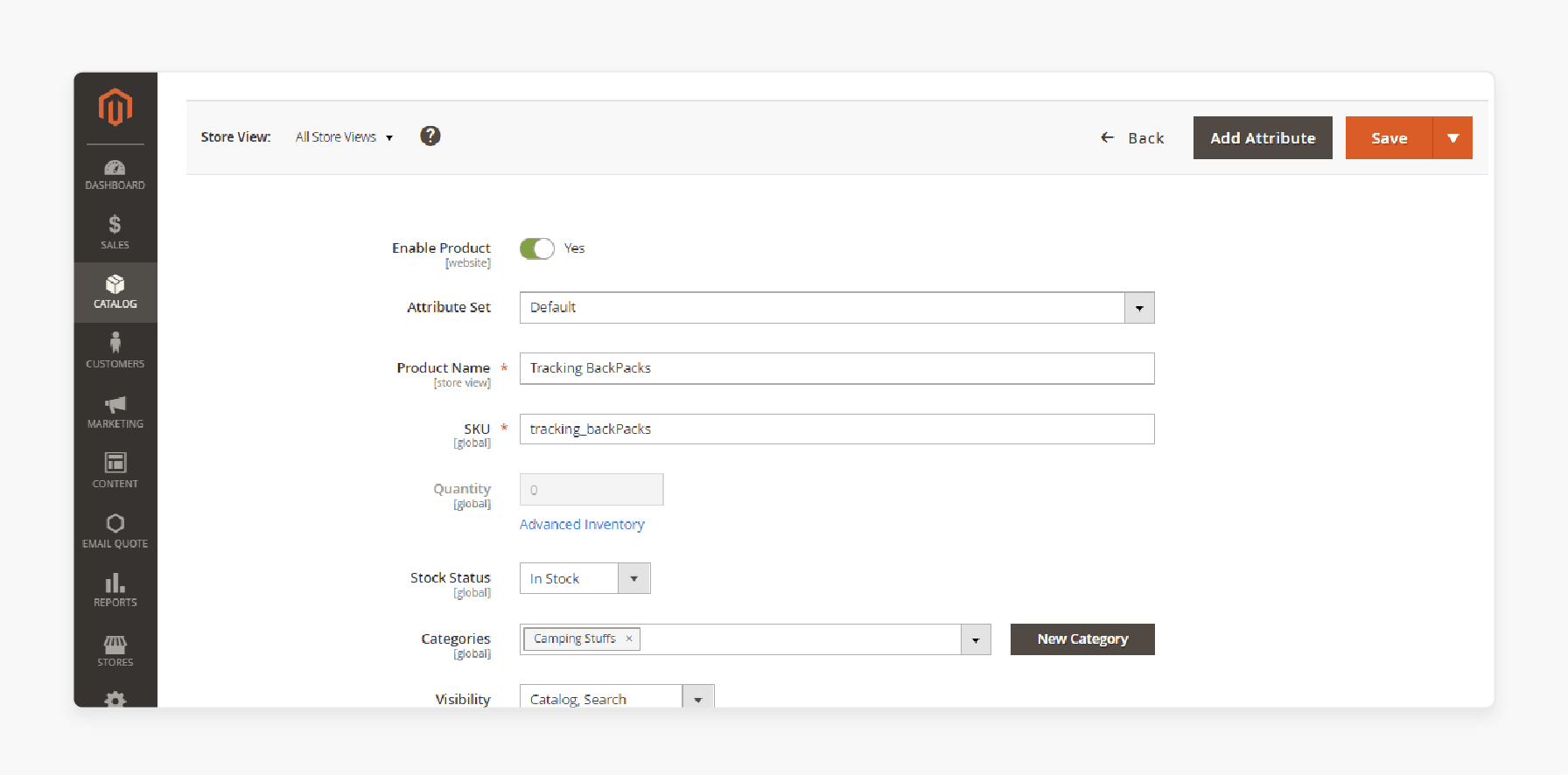Screen dimensions: 1568x775
Task: Open the System gear sidebar menu
Action: [115, 698]
